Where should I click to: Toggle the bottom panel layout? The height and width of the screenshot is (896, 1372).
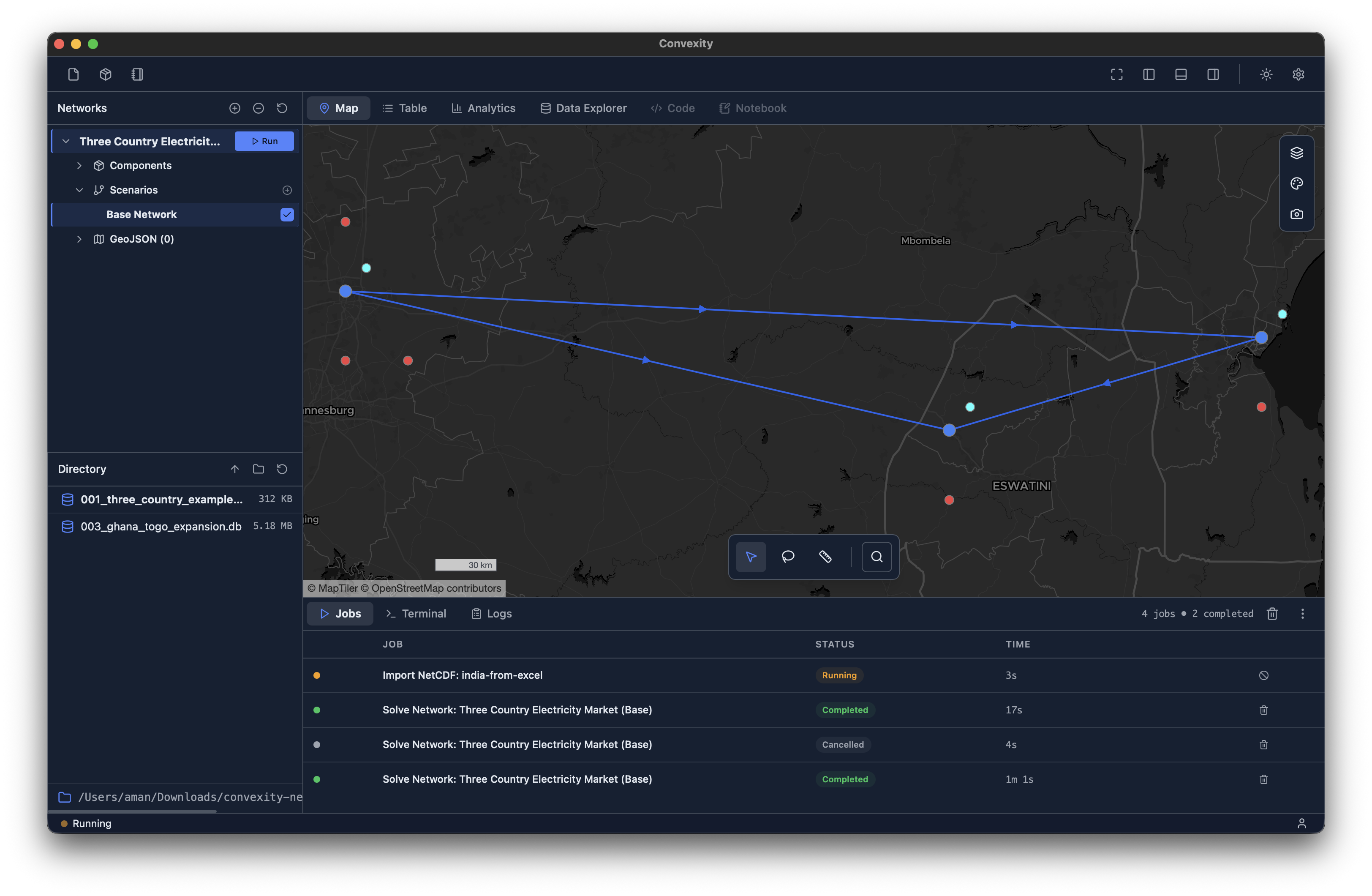click(1180, 74)
